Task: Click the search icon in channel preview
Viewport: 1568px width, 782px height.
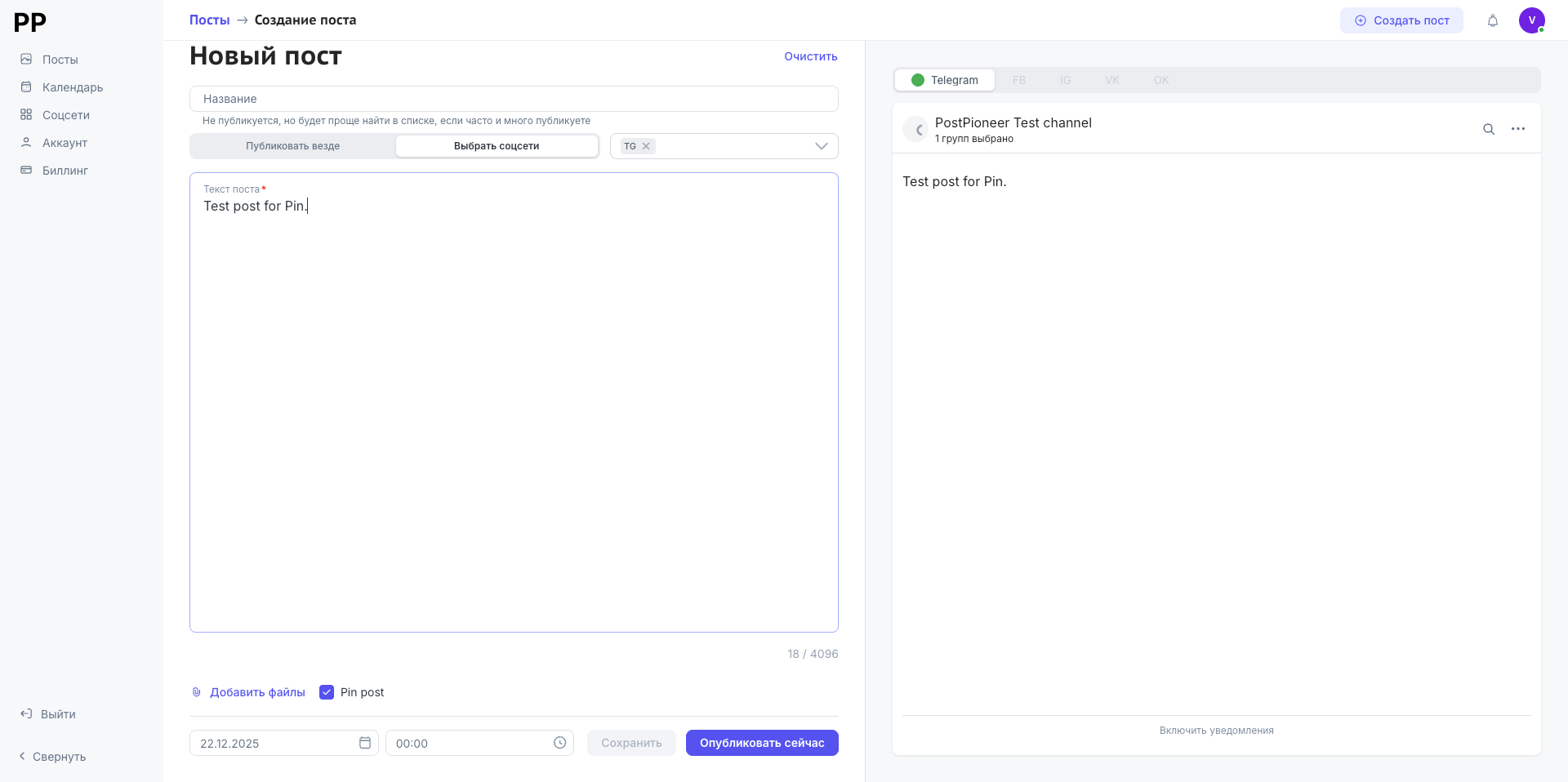Action: (x=1488, y=129)
